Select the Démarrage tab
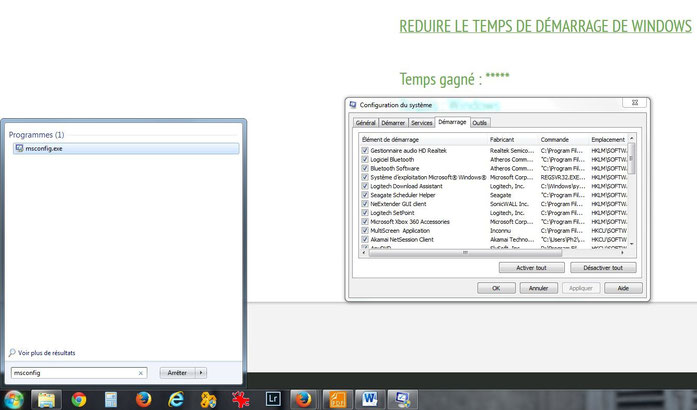The height and width of the screenshot is (410, 697). [x=452, y=122]
